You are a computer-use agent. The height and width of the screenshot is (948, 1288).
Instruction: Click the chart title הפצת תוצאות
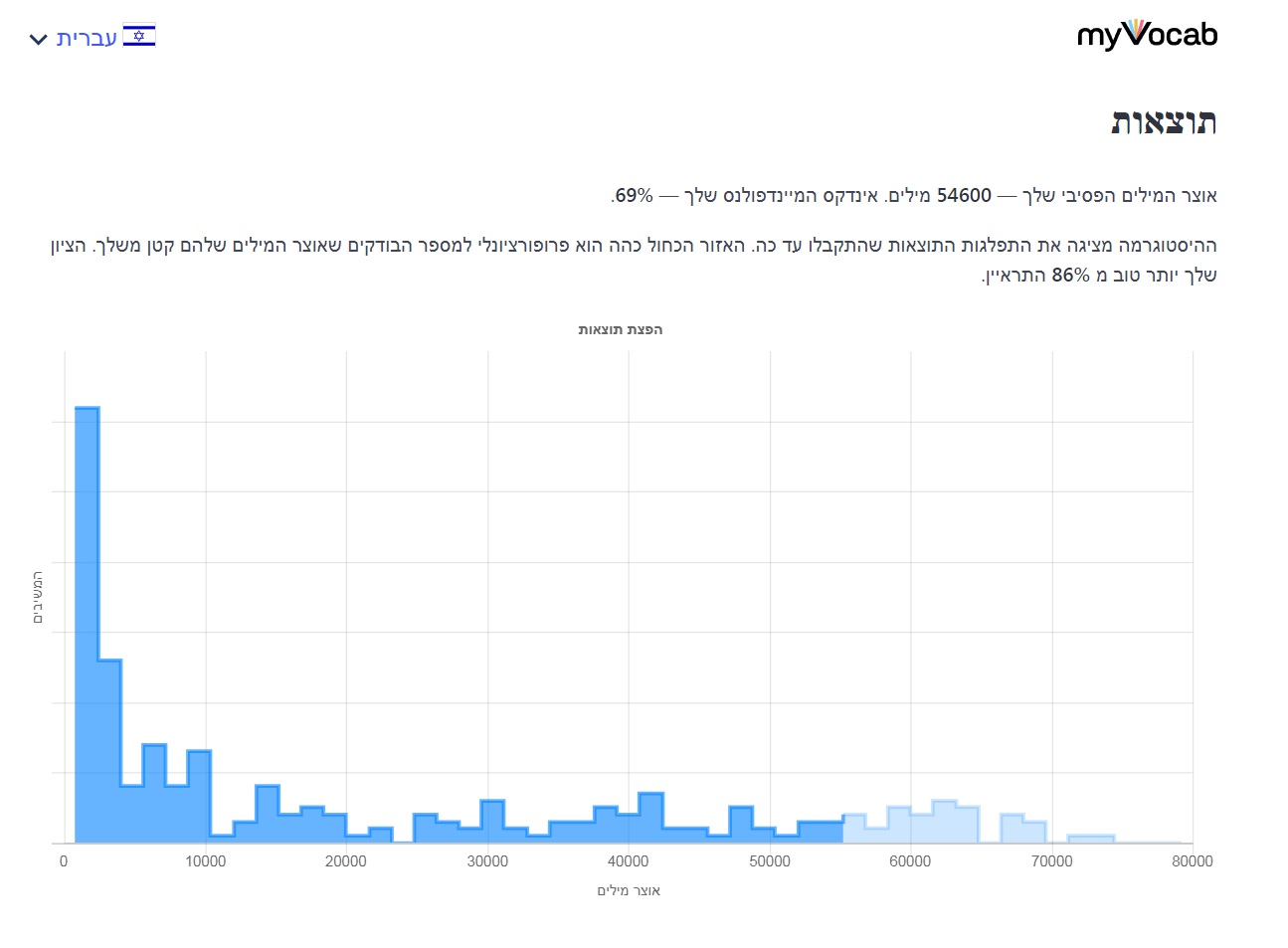621,329
